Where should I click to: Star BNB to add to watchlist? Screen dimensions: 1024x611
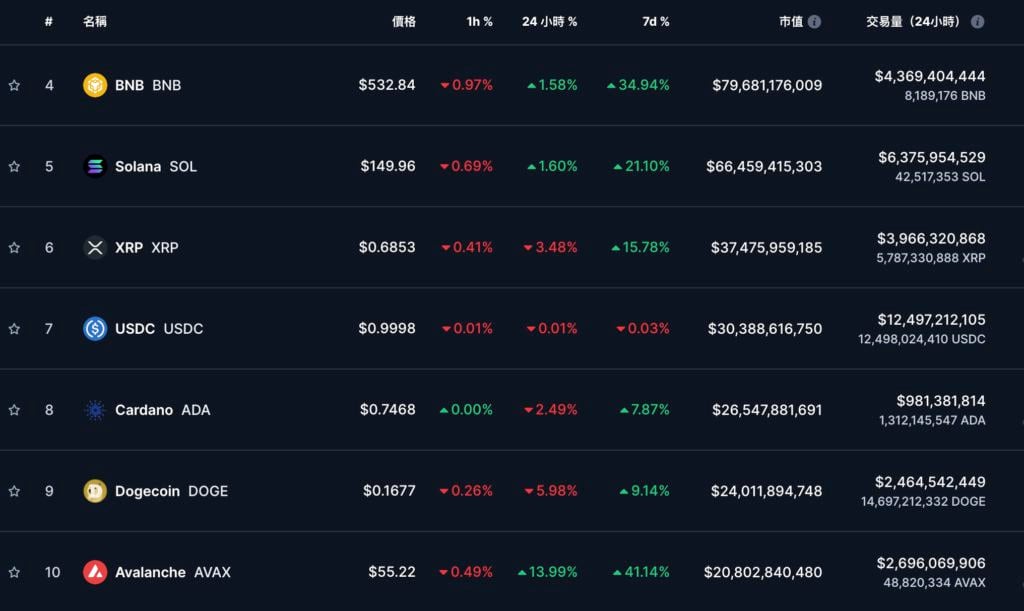pos(14,85)
